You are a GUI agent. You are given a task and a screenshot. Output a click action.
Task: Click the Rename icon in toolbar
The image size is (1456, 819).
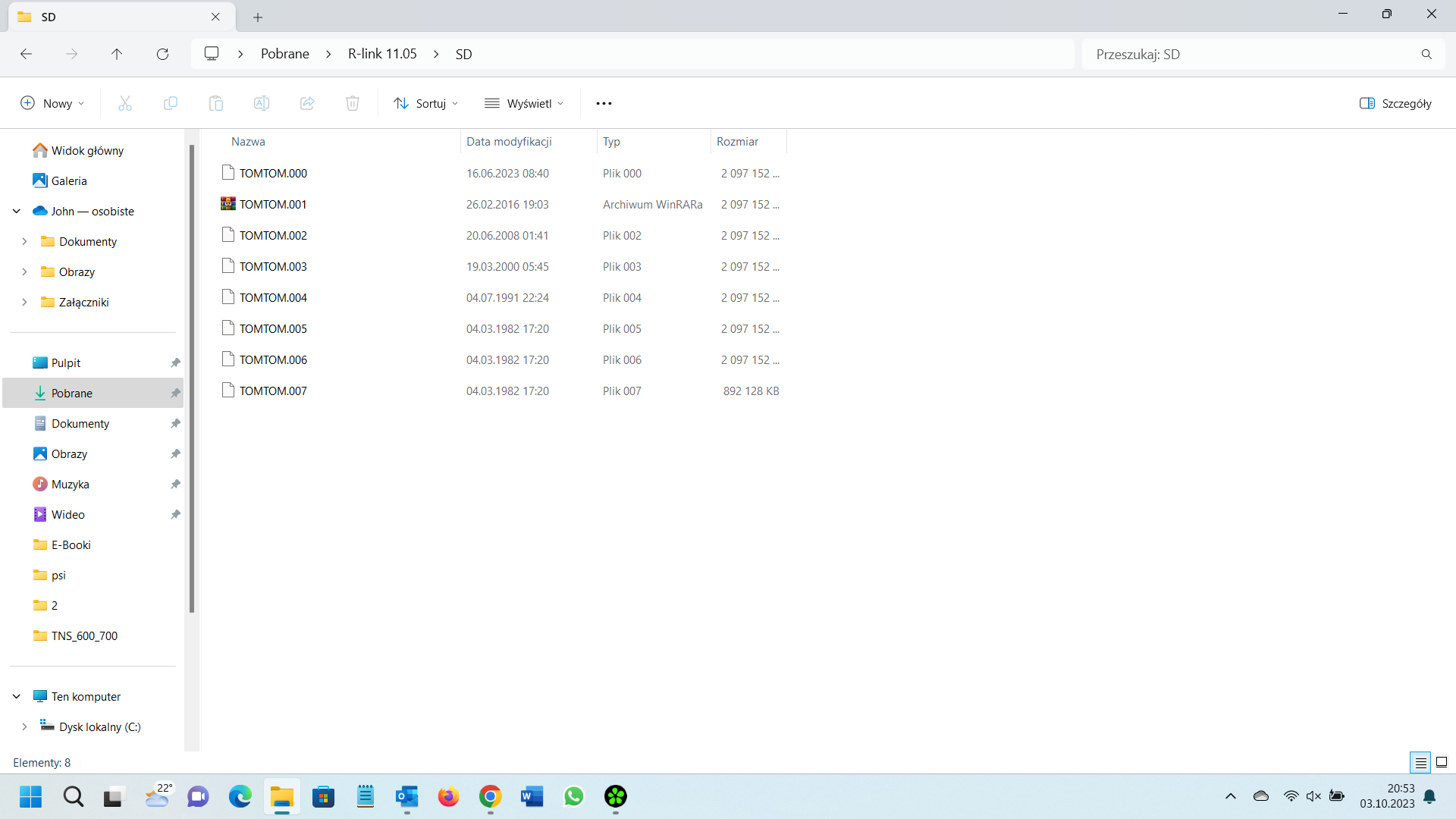coord(262,103)
